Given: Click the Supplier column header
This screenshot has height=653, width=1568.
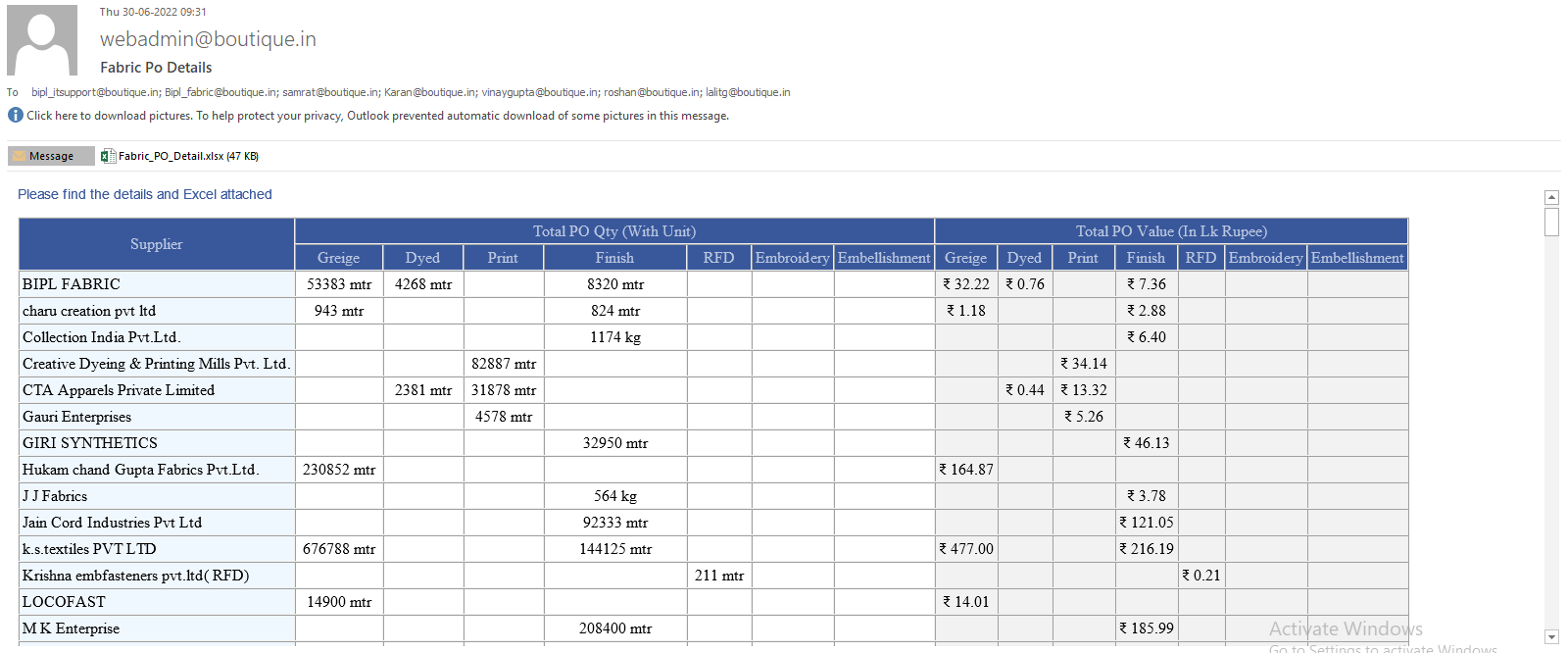Looking at the screenshot, I should pyautogui.click(x=157, y=244).
